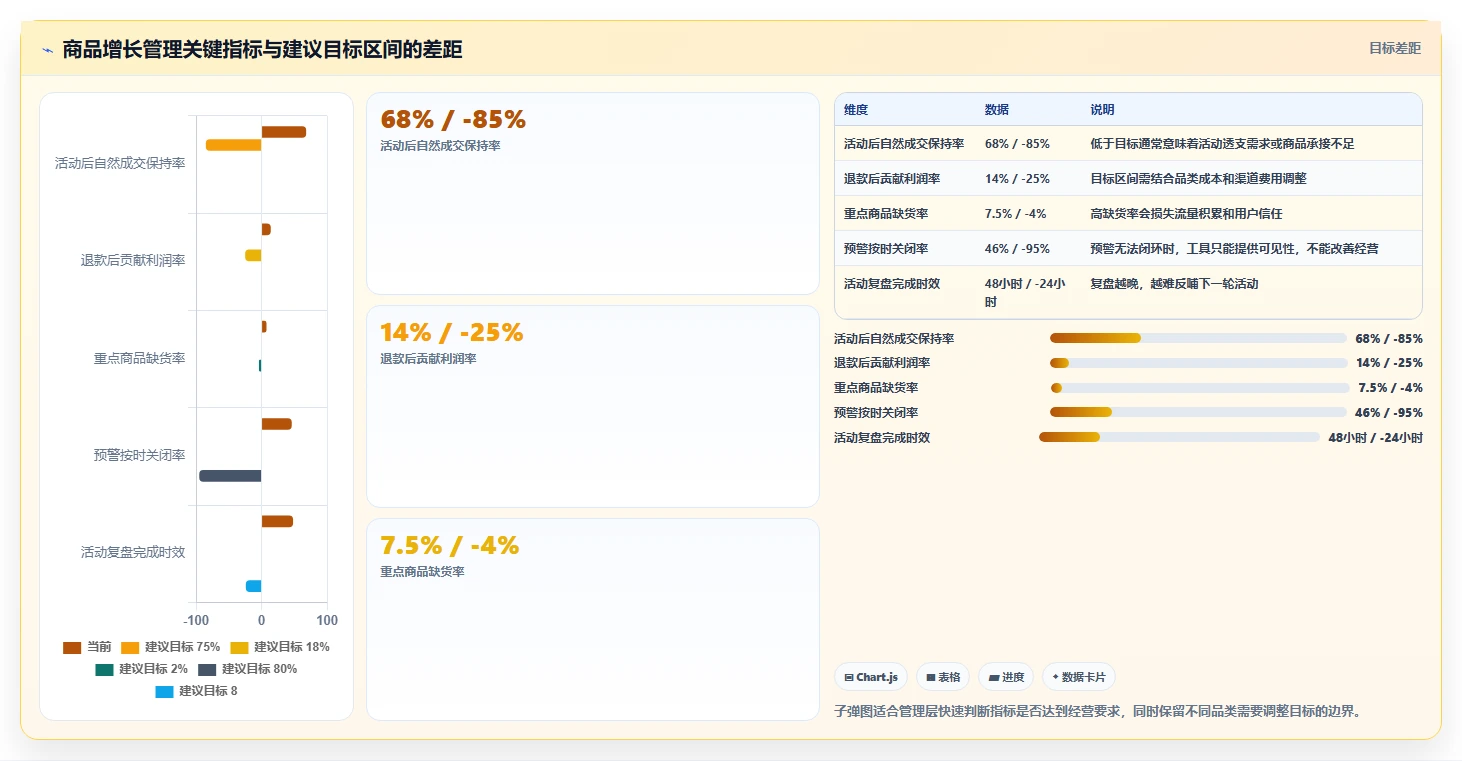1462x761 pixels.
Task: Click the 维度 column header
Action: (856, 110)
